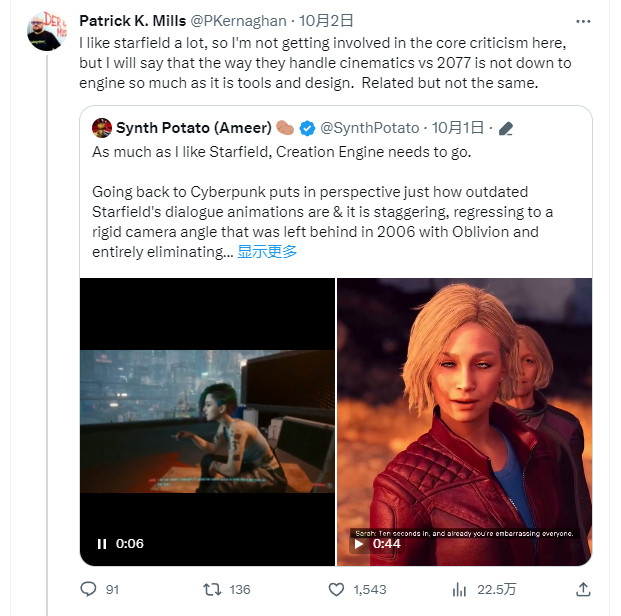Image resolution: width=621 pixels, height=616 pixels.
Task: Open Synth Potato's small avatar
Action: click(102, 128)
